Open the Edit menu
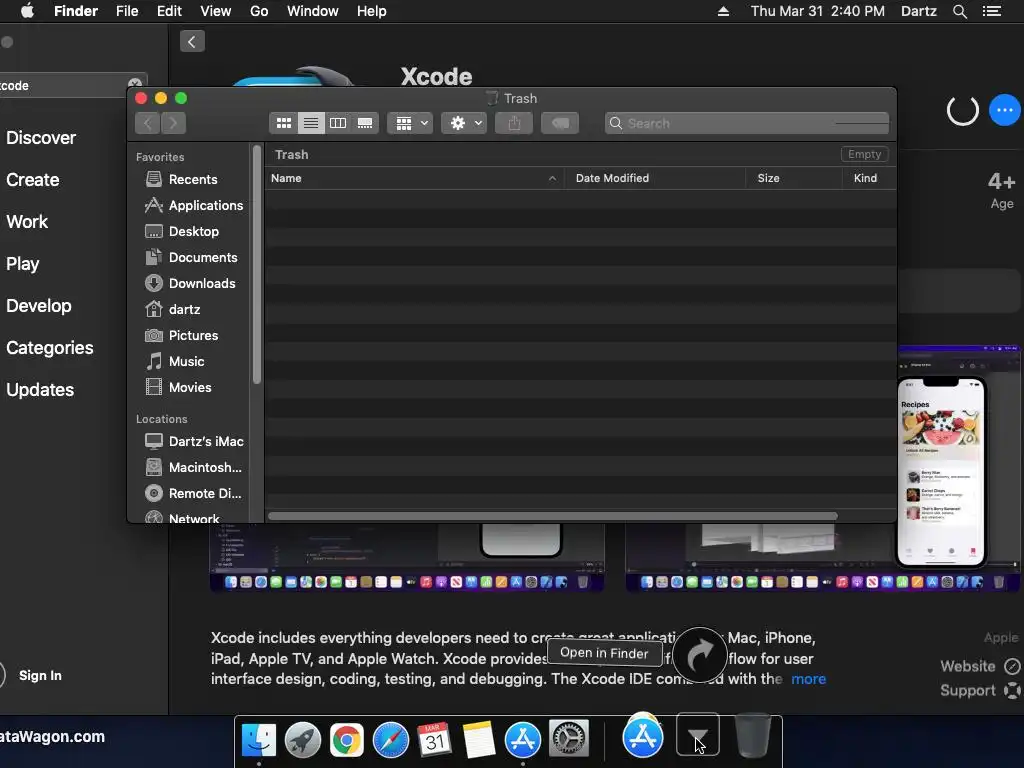 coord(169,11)
